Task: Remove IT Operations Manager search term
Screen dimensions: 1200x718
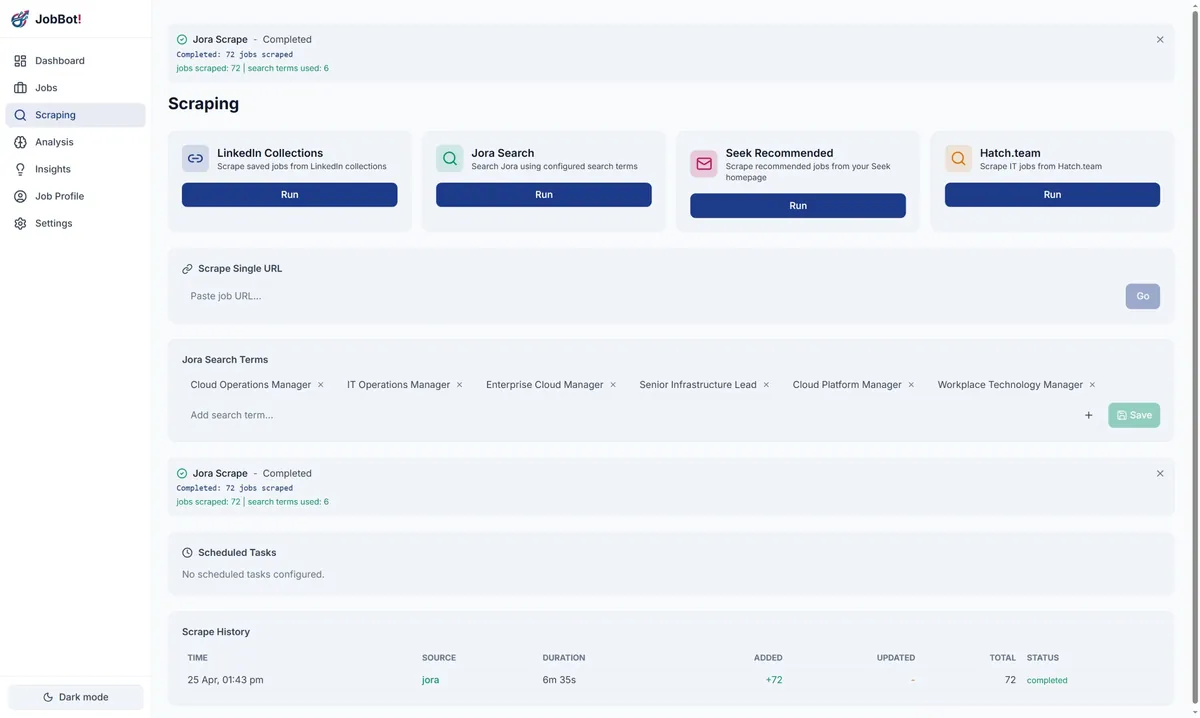Action: pyautogui.click(x=460, y=385)
